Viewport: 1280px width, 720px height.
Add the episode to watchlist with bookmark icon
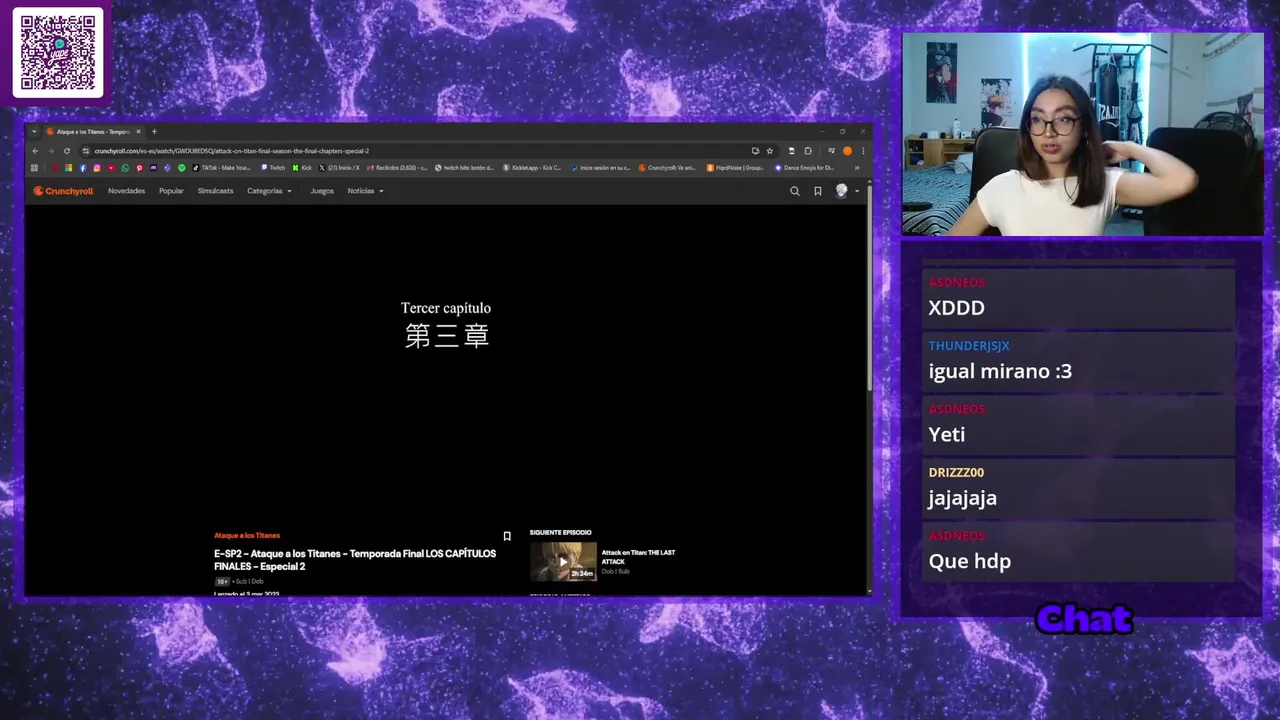pyautogui.click(x=507, y=536)
